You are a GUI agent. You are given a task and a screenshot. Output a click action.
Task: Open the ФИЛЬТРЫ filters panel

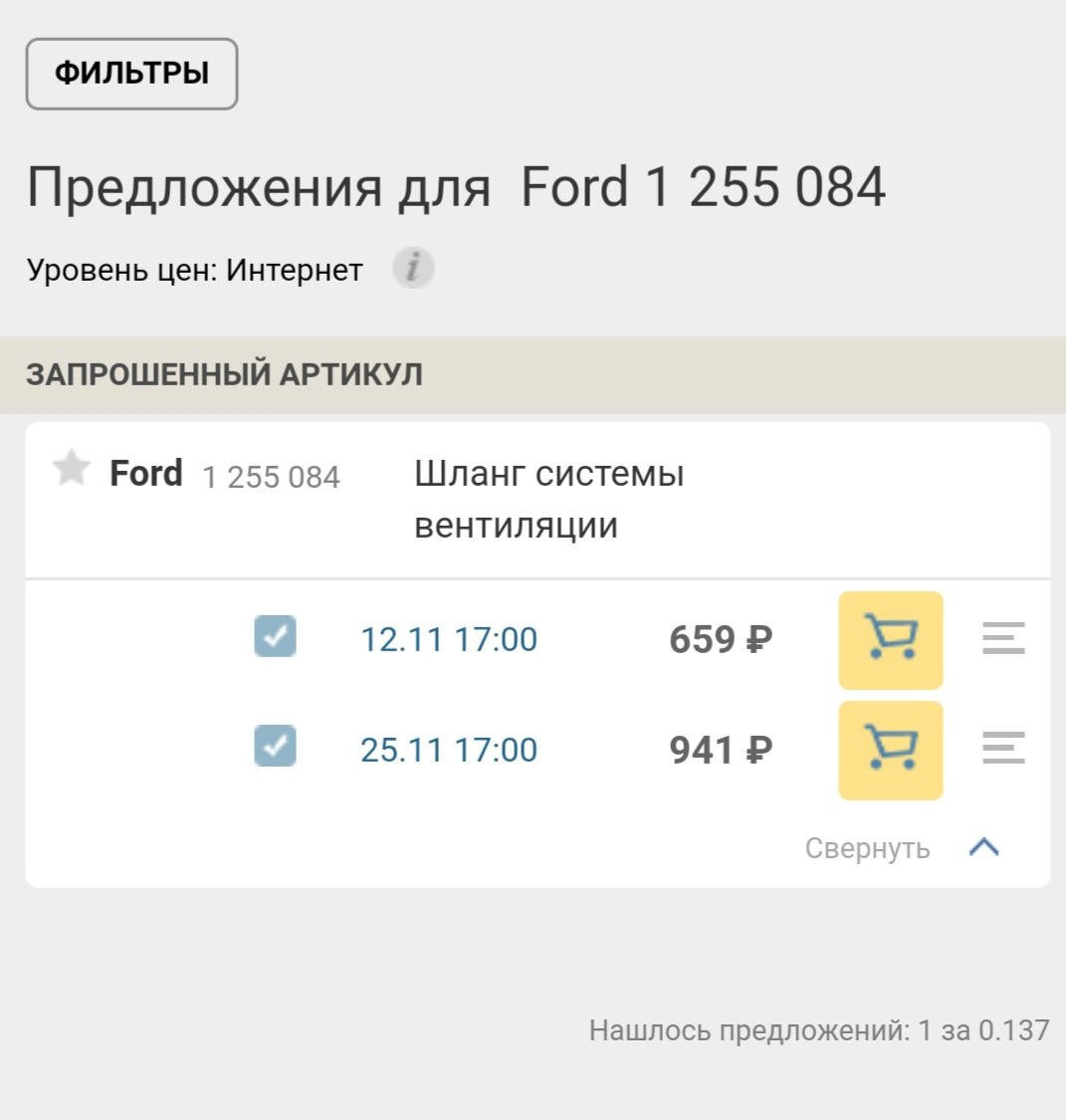click(131, 74)
